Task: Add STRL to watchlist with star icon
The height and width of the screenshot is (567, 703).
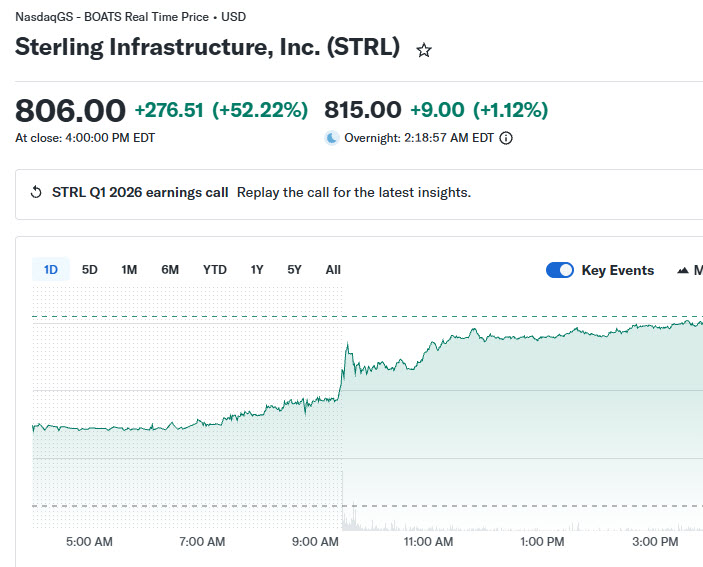Action: (x=424, y=50)
